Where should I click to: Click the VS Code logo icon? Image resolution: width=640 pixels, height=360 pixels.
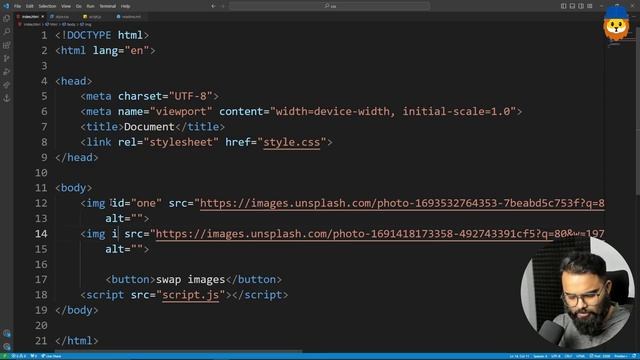click(6, 6)
